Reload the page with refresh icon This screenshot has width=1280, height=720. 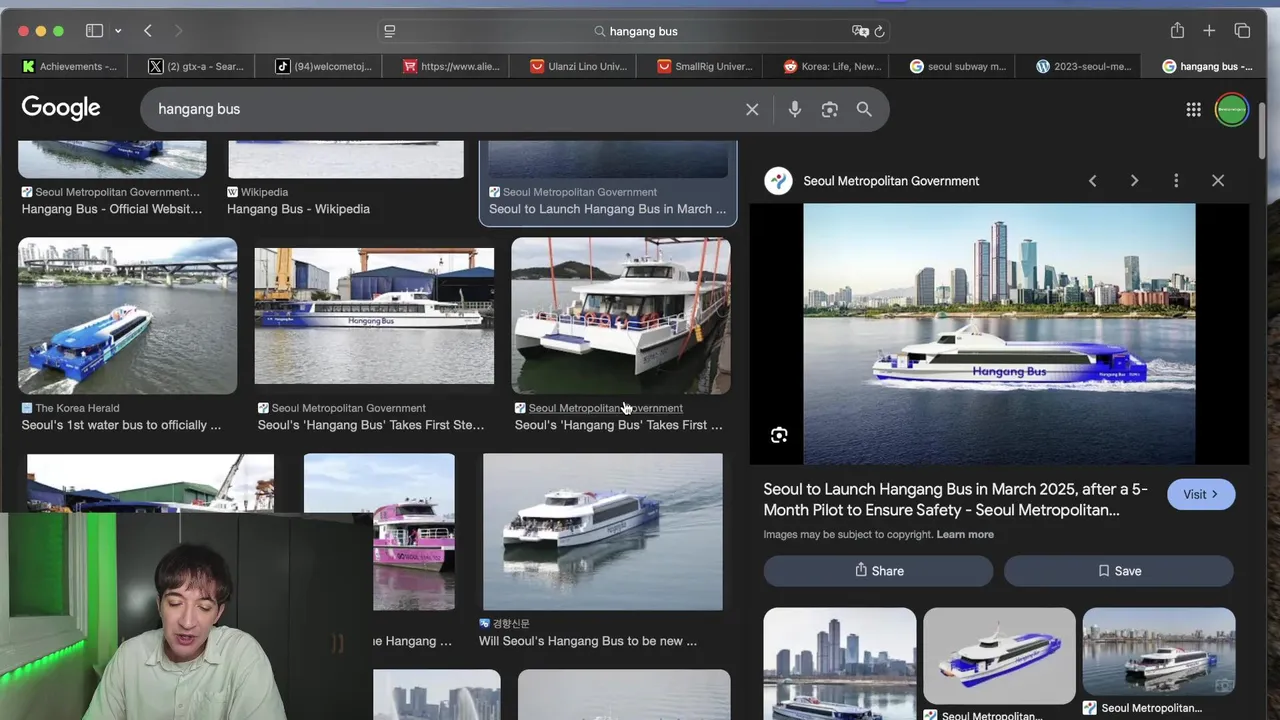(x=879, y=31)
